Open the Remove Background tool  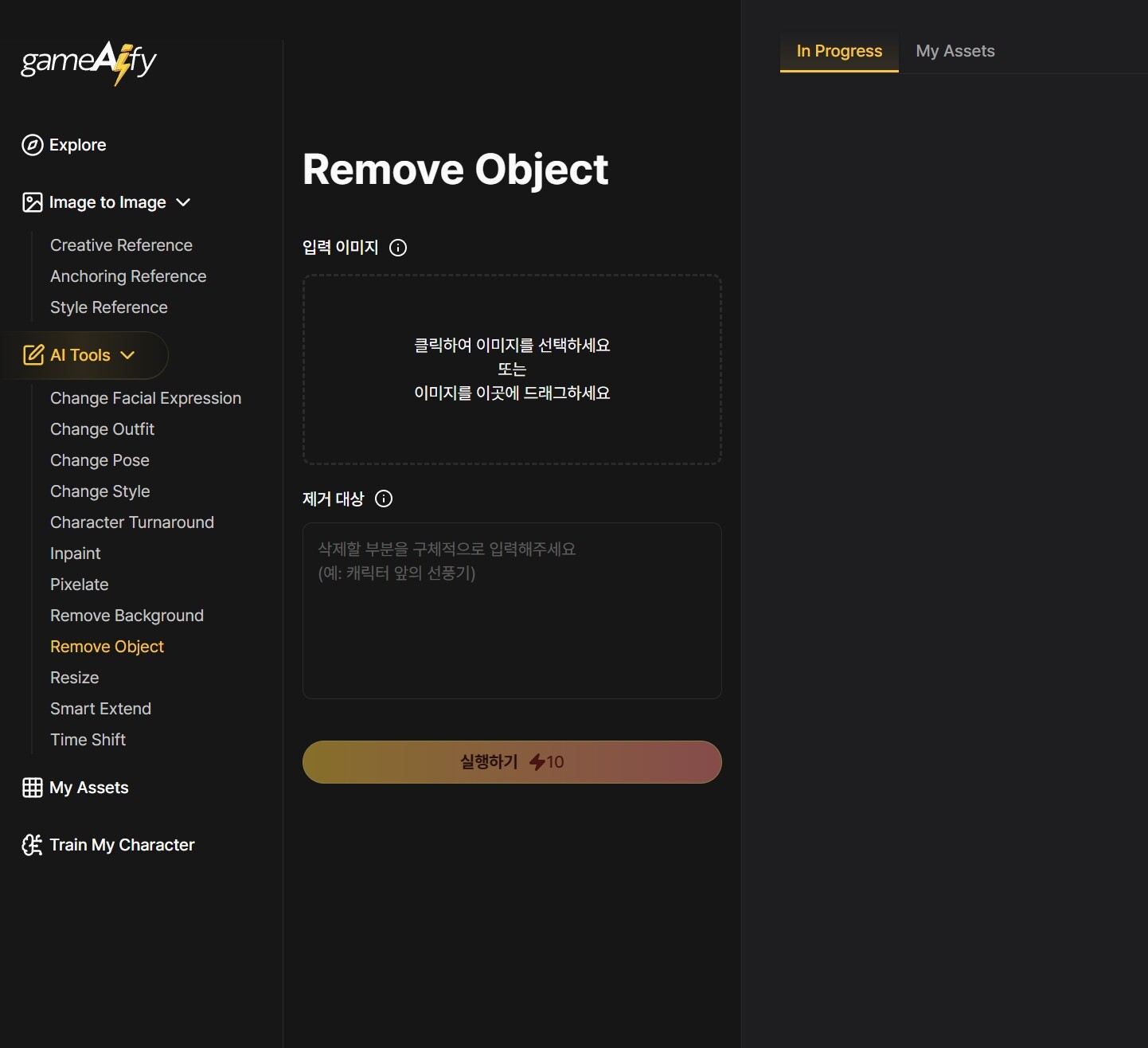[127, 616]
